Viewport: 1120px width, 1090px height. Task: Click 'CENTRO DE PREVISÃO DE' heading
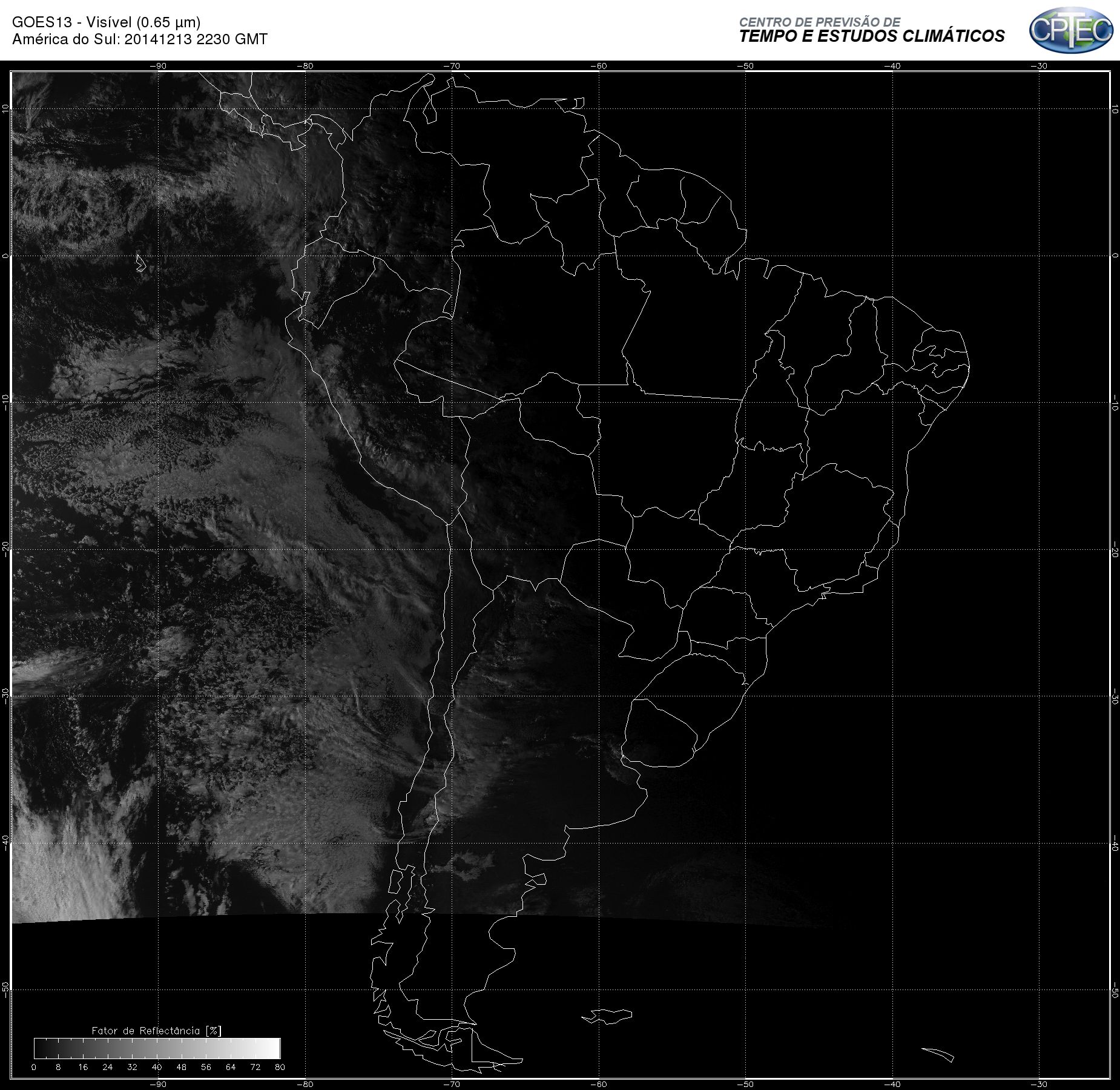click(820, 22)
